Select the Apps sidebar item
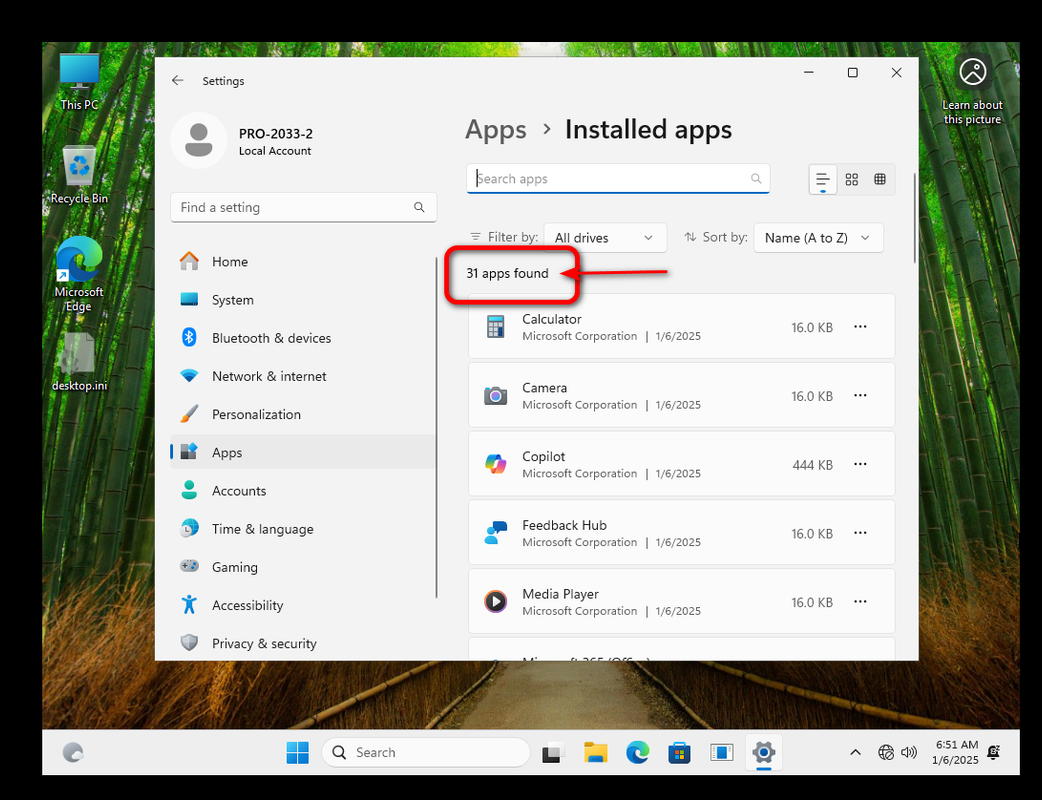 [303, 452]
